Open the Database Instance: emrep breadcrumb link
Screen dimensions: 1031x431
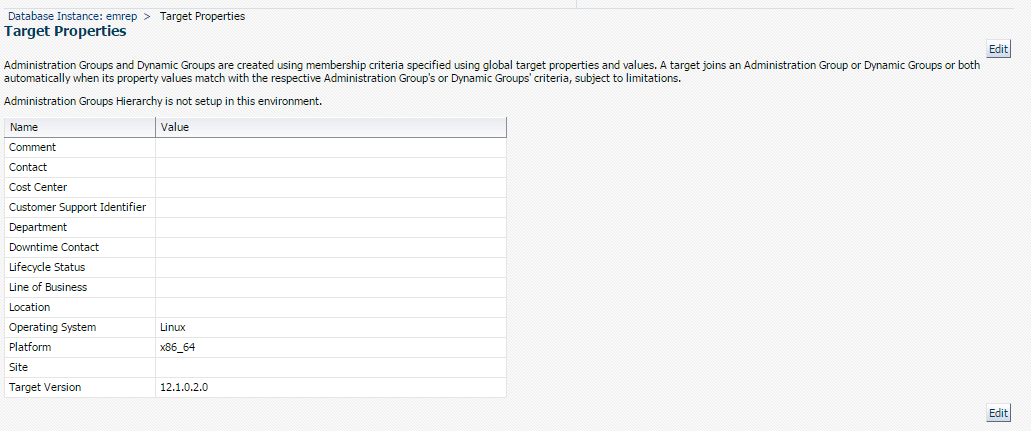tap(72, 16)
